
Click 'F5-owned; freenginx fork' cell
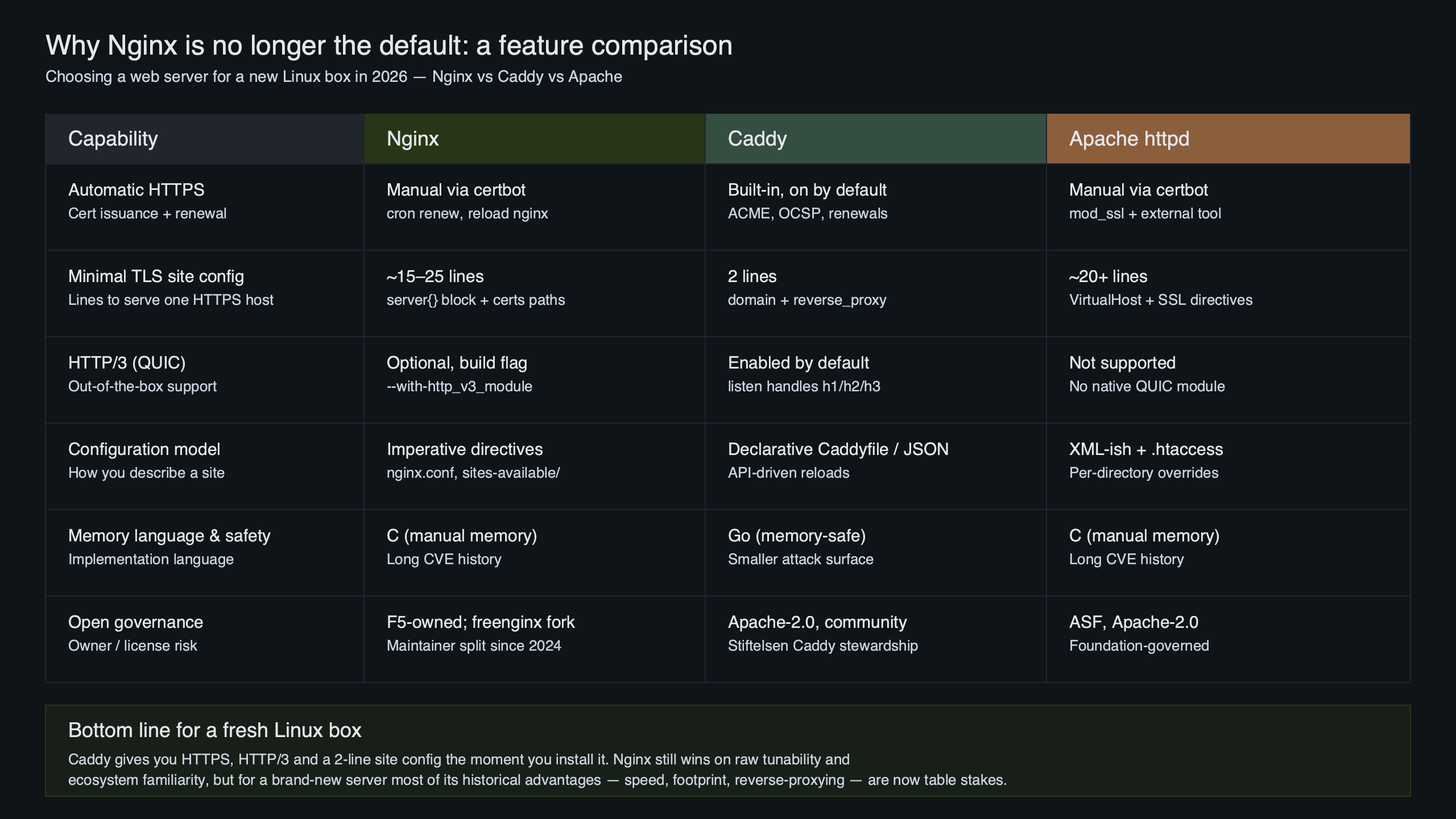coord(481,622)
